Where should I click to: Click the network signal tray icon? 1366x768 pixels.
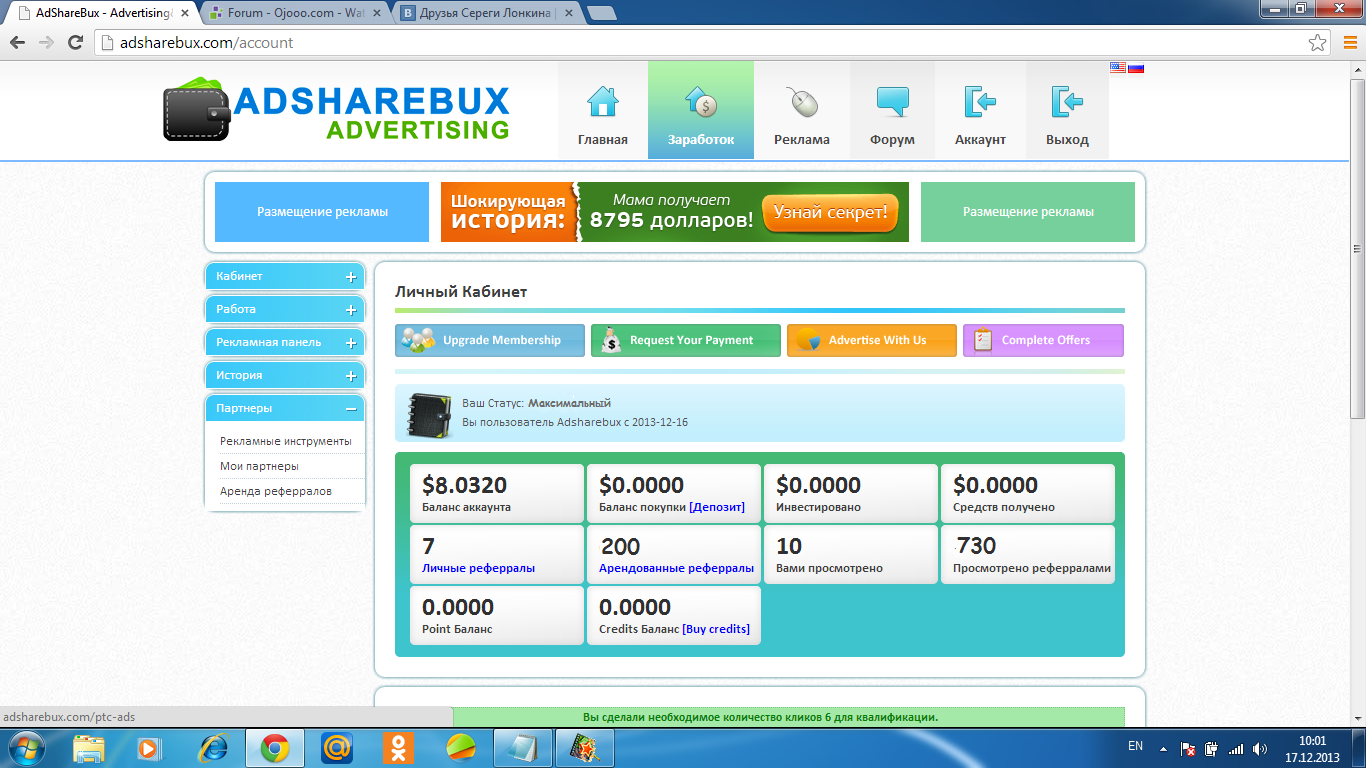[x=1236, y=748]
